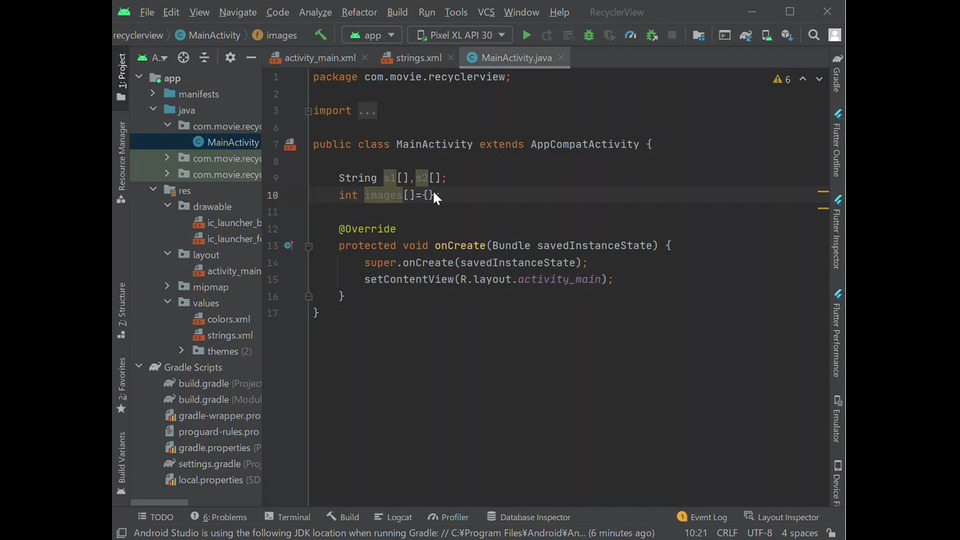The image size is (960, 540).
Task: Open the Pixel XL API 30 device dropdown
Action: 460,35
